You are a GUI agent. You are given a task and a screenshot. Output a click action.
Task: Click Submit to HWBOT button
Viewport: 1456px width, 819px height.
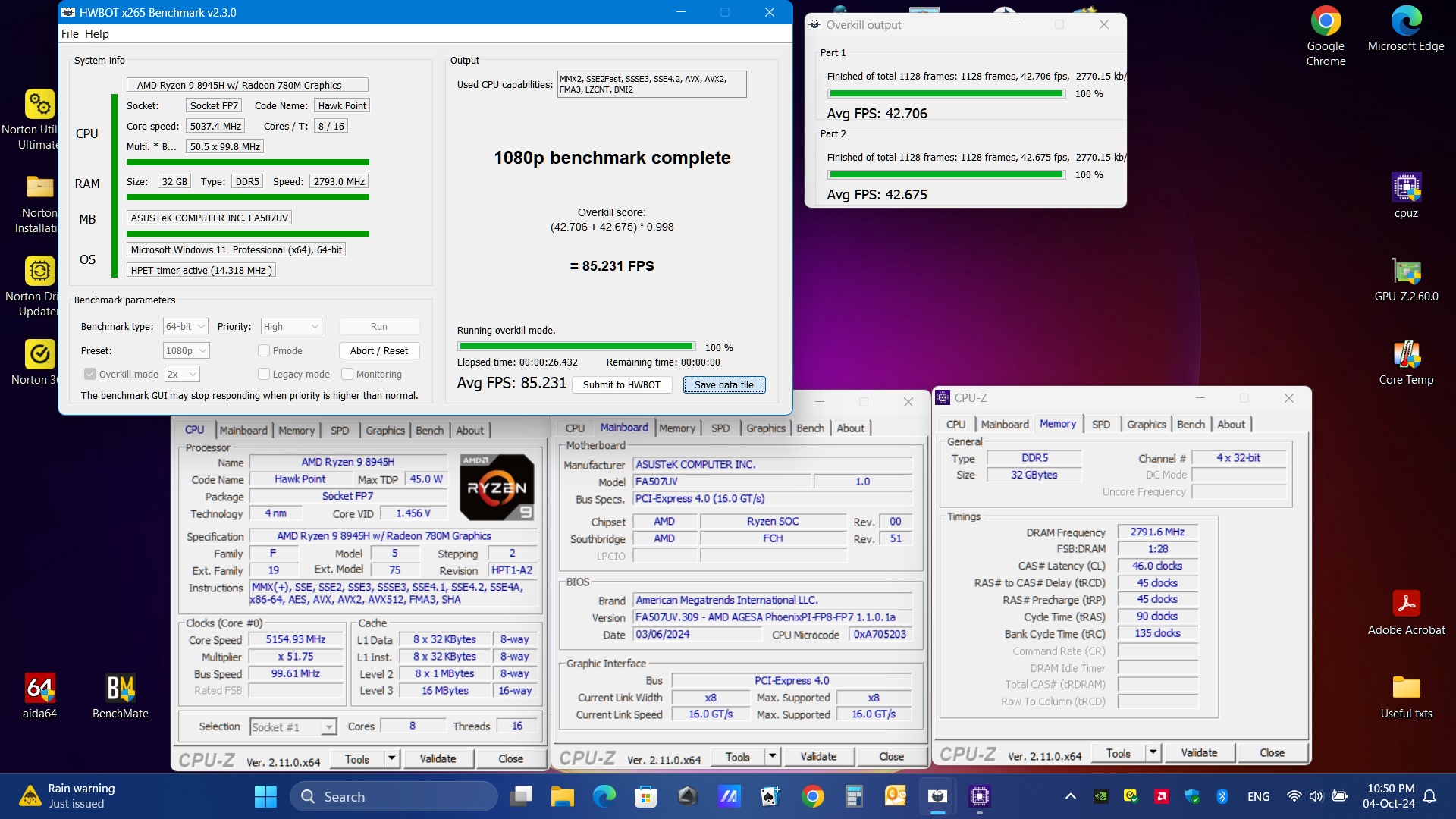(x=622, y=384)
